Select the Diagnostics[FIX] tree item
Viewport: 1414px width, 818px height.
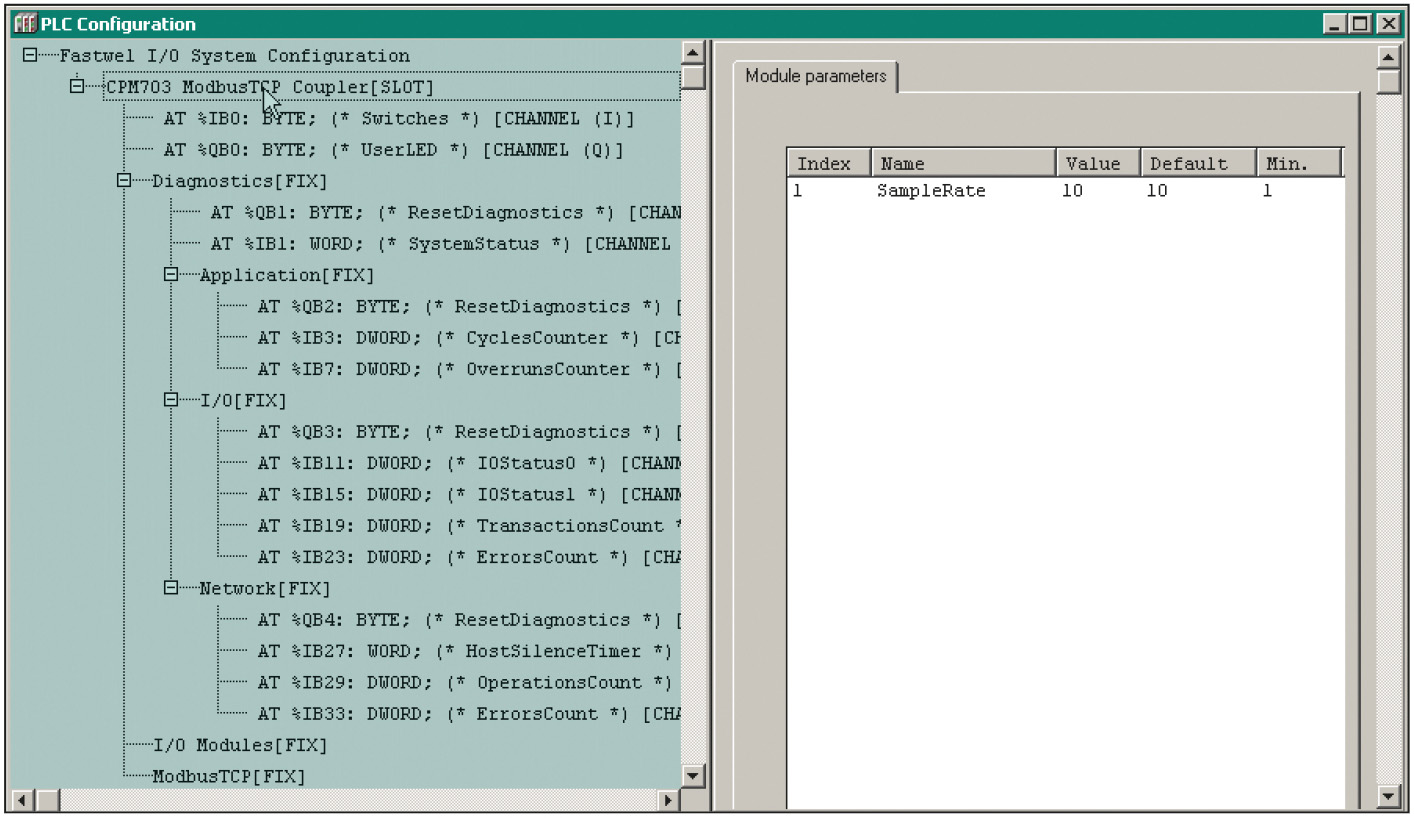[239, 181]
